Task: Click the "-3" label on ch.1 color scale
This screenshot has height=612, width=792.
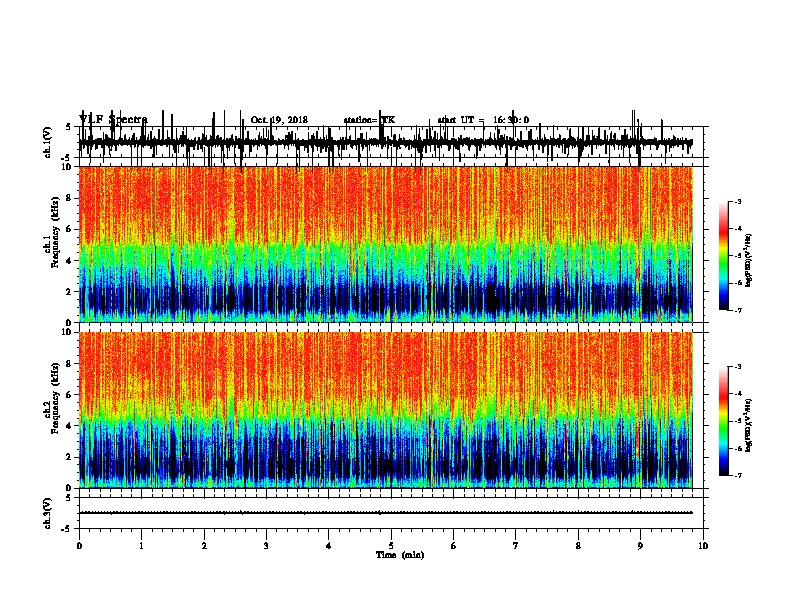Action: point(737,201)
